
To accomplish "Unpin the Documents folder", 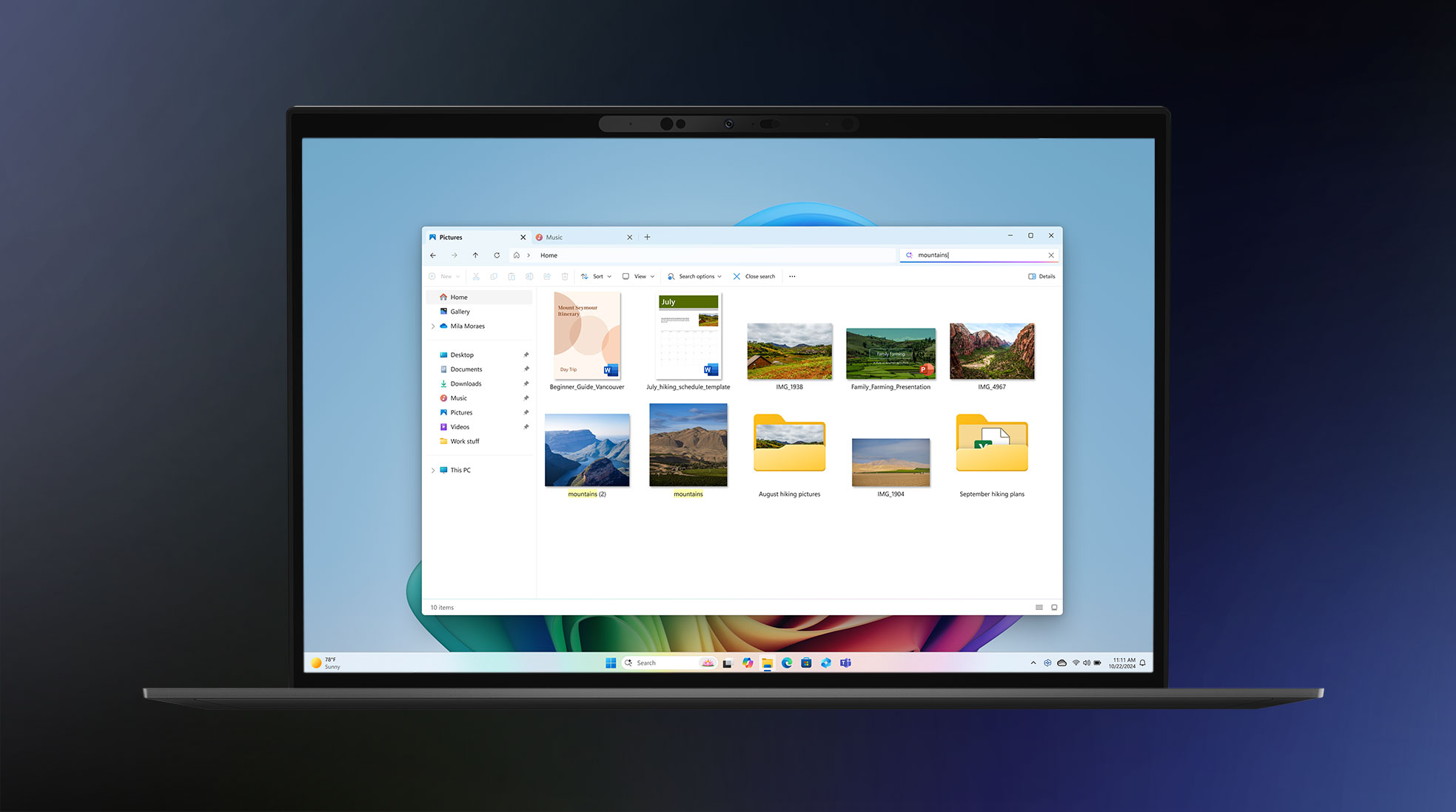I will 526,369.
